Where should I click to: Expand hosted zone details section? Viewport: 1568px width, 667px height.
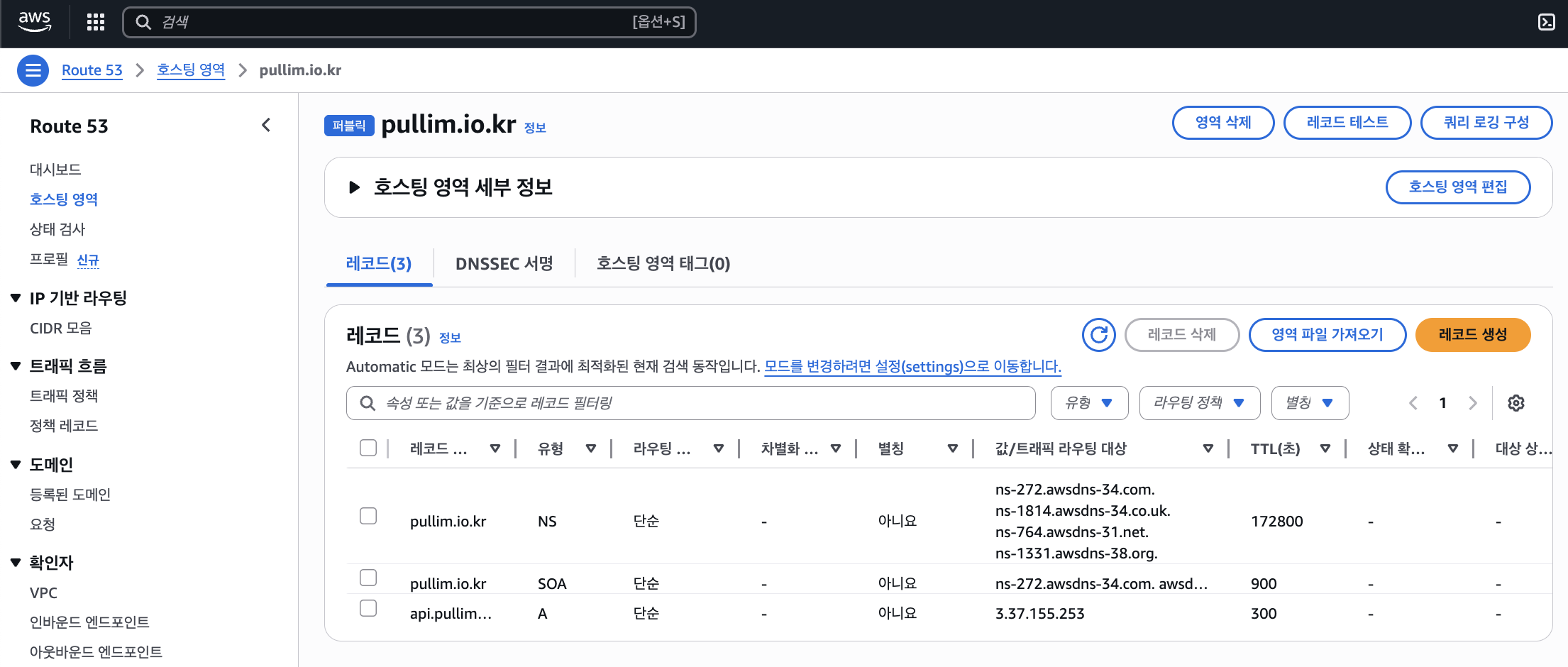click(354, 187)
